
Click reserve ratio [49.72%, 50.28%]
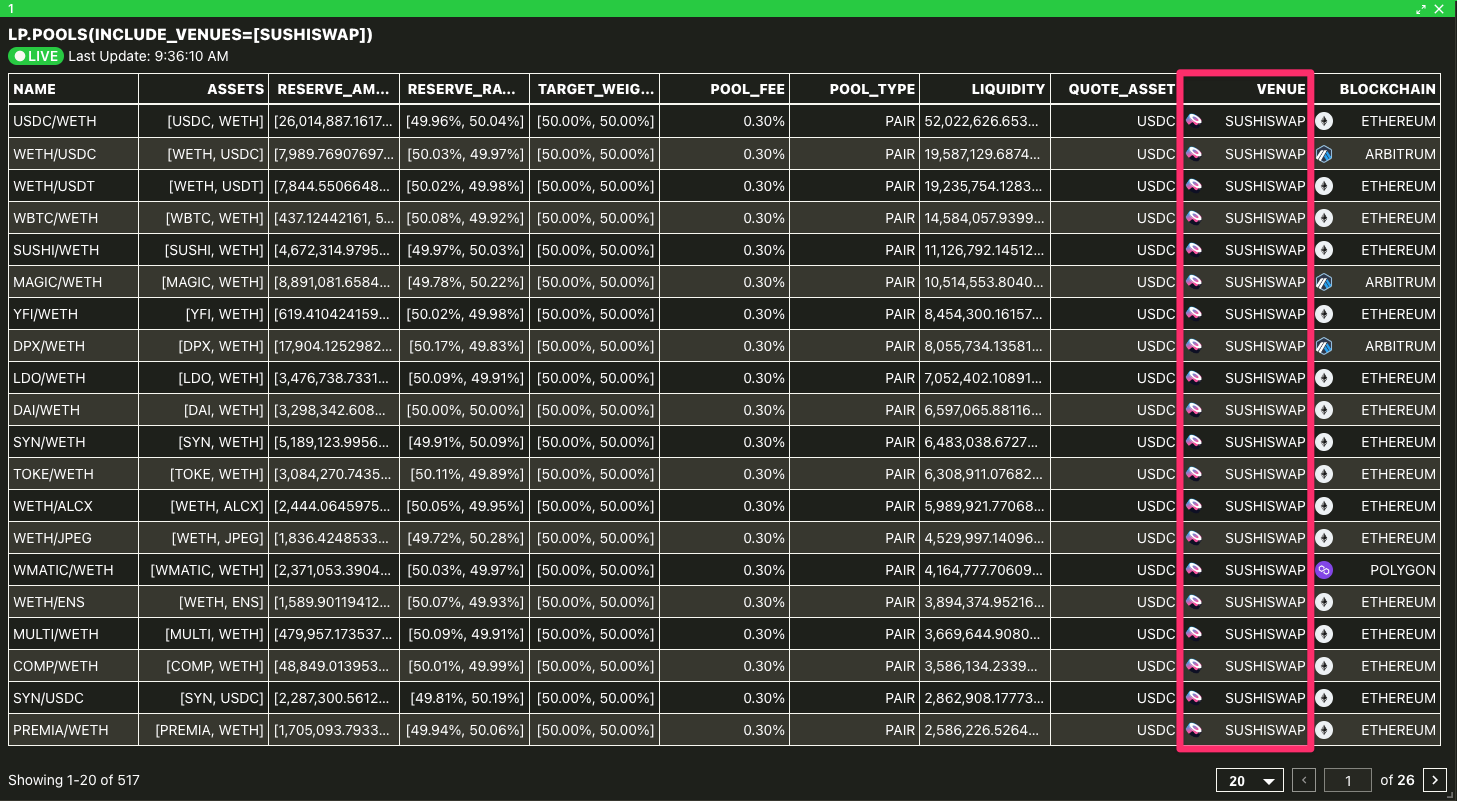[x=464, y=538]
